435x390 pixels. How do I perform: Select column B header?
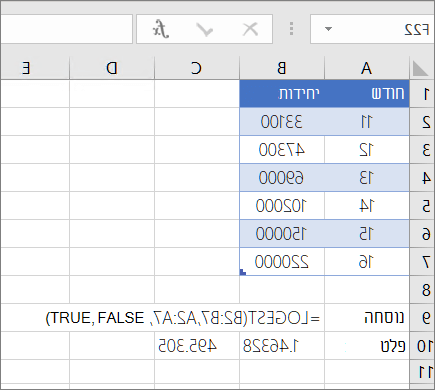[x=282, y=68]
